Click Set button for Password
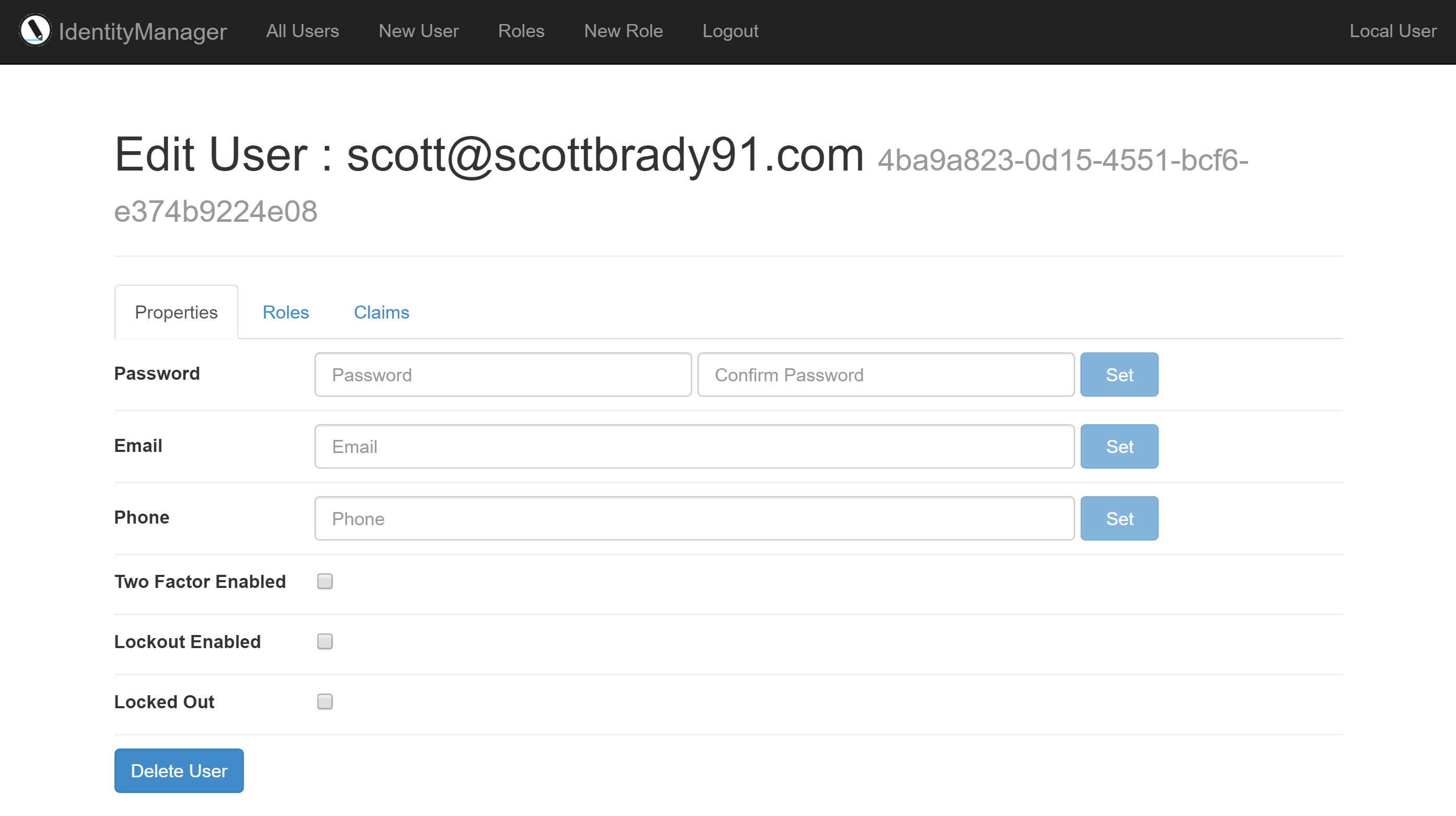The height and width of the screenshot is (816, 1456). (1119, 375)
